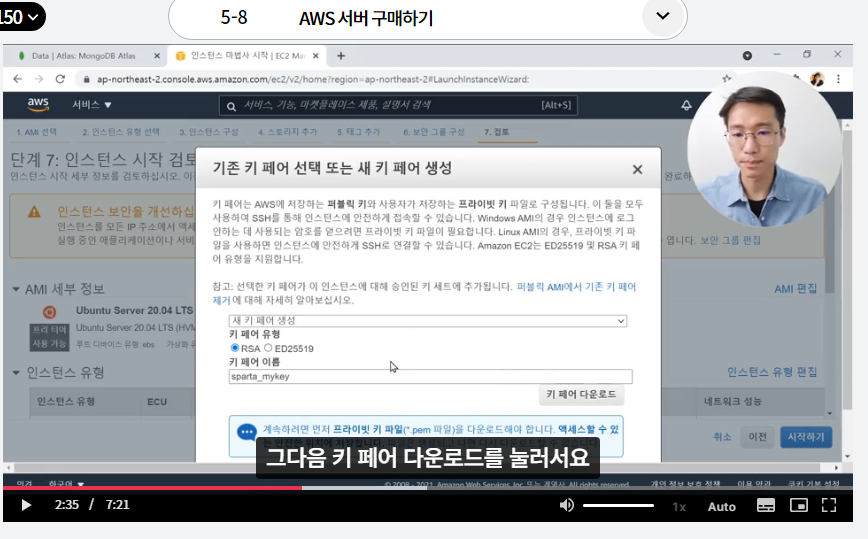Go to step 2. 인스턴스 유형 선택
Screen dimensions: 868x539
pyautogui.click(x=121, y=132)
